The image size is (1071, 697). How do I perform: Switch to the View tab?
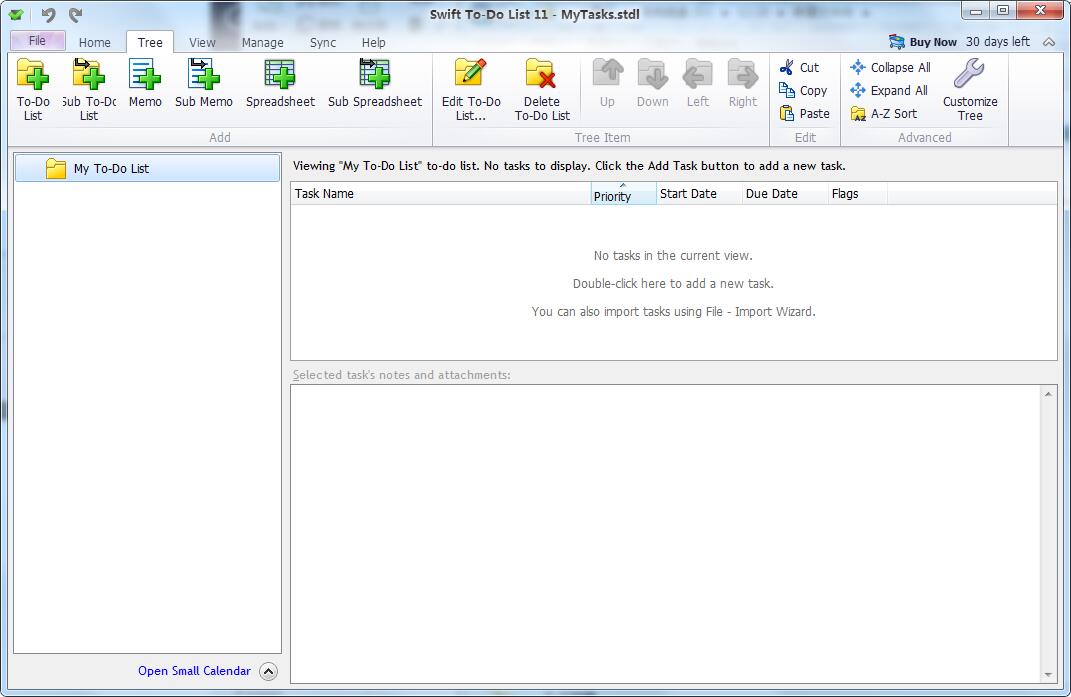click(202, 42)
